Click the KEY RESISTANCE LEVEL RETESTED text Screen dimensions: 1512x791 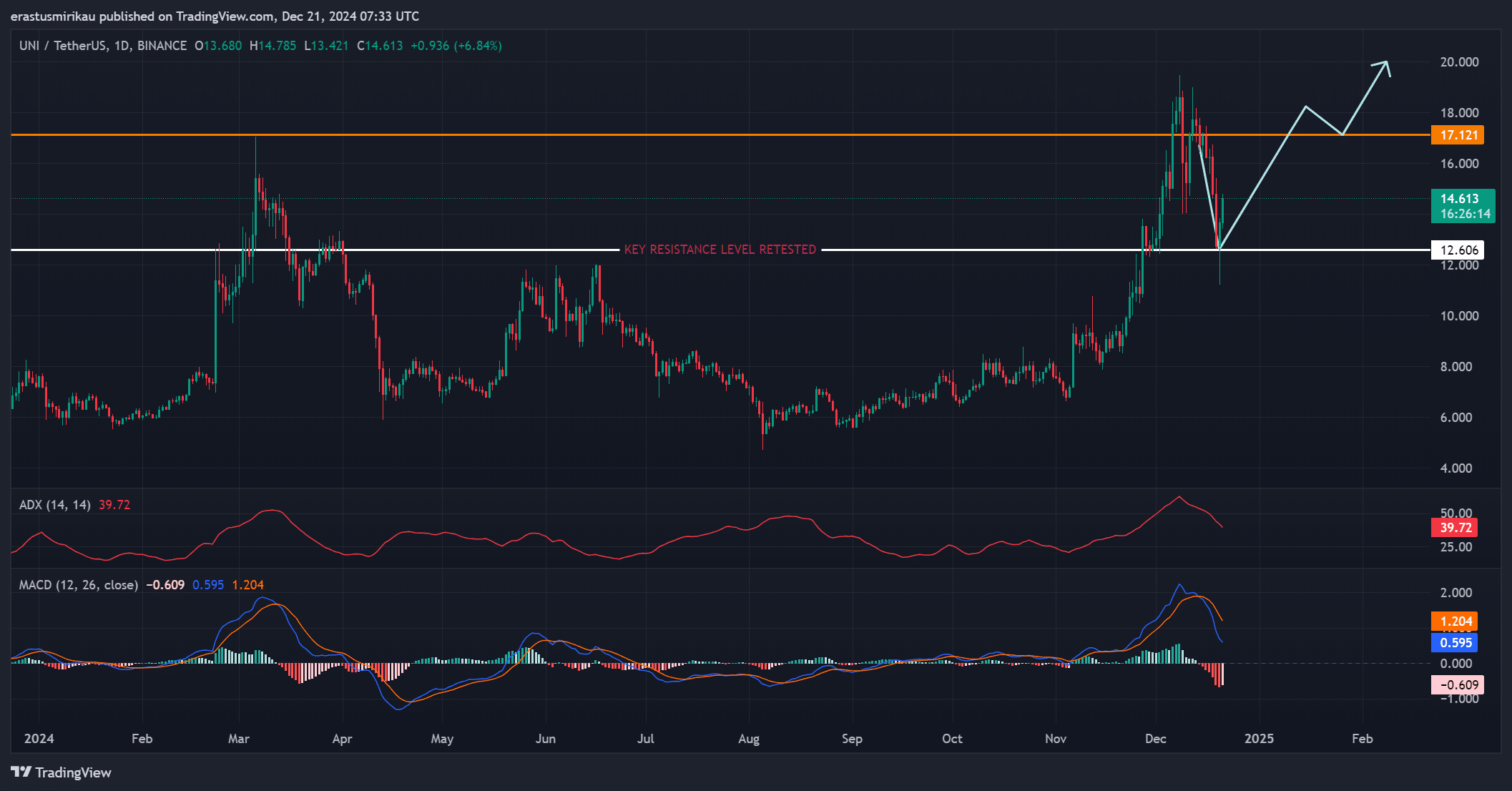tap(720, 250)
